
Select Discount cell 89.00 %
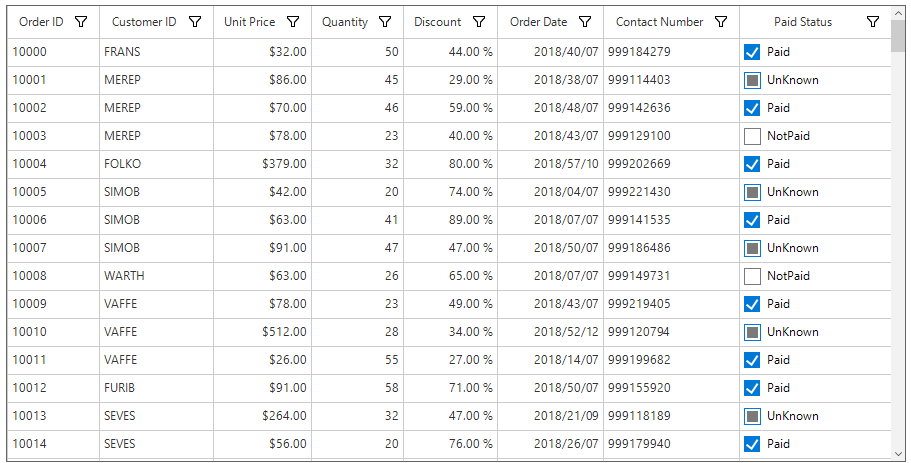coord(451,220)
